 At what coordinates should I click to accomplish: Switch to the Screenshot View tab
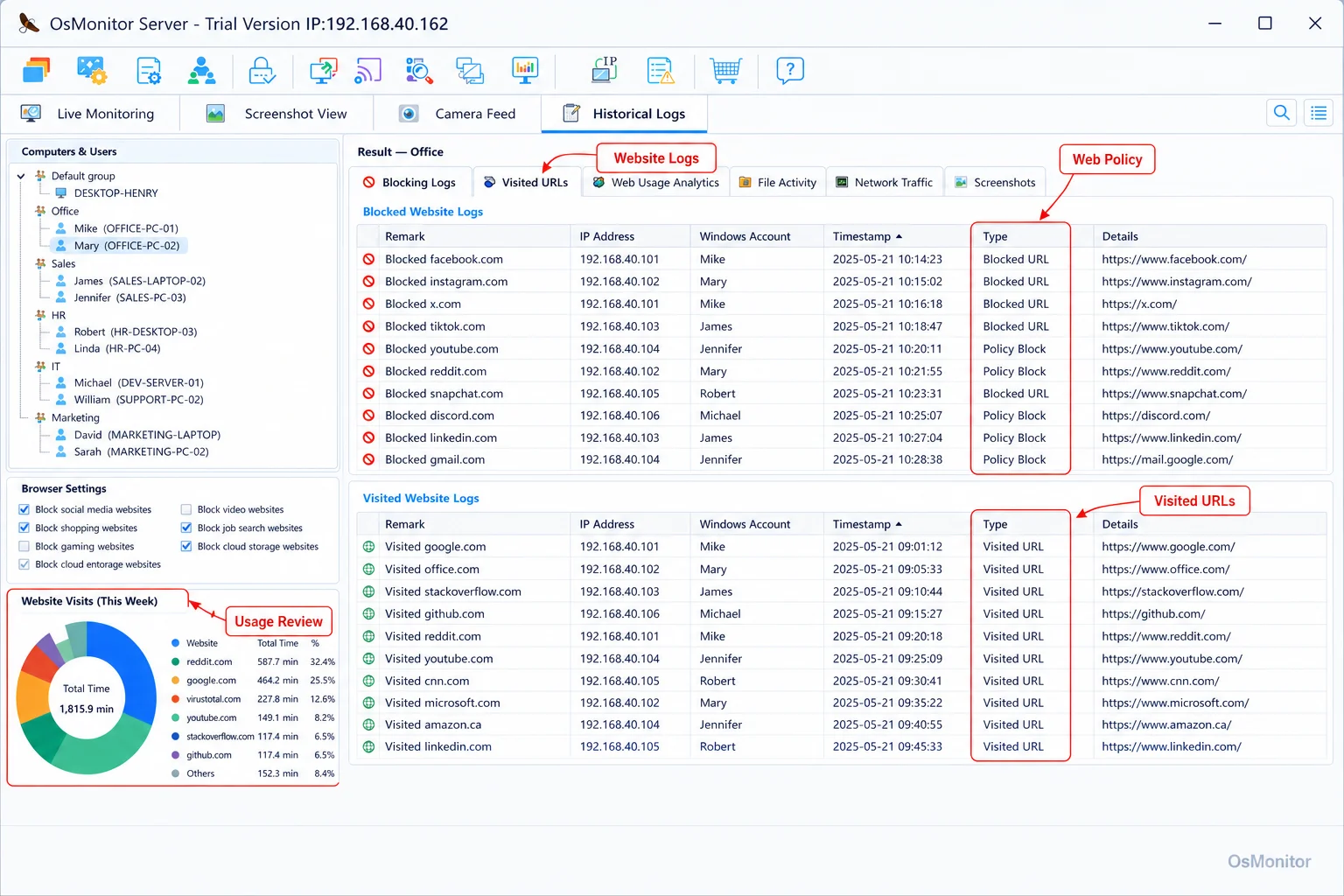point(277,114)
